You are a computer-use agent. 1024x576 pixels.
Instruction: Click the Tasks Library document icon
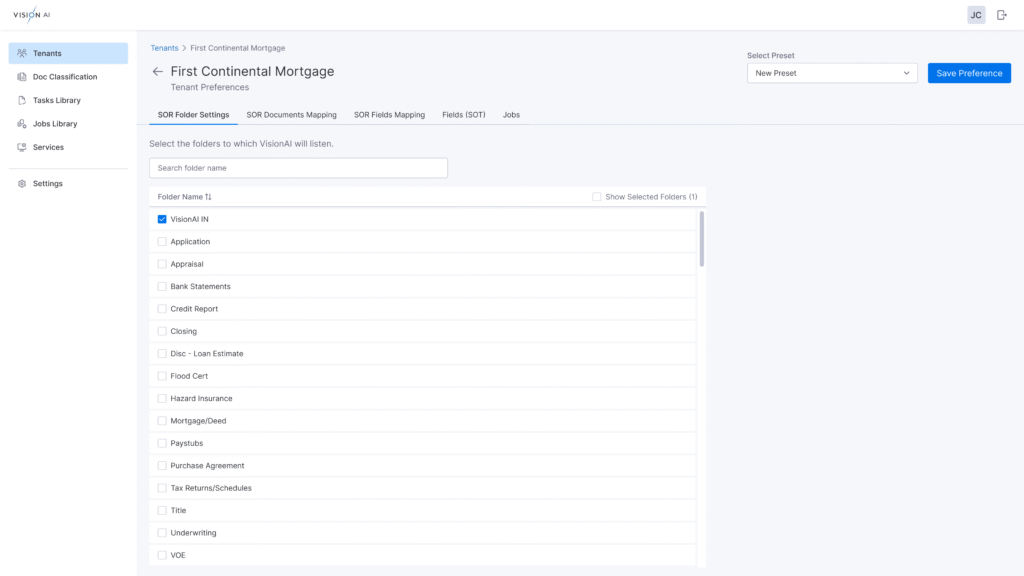pyautogui.click(x=22, y=100)
